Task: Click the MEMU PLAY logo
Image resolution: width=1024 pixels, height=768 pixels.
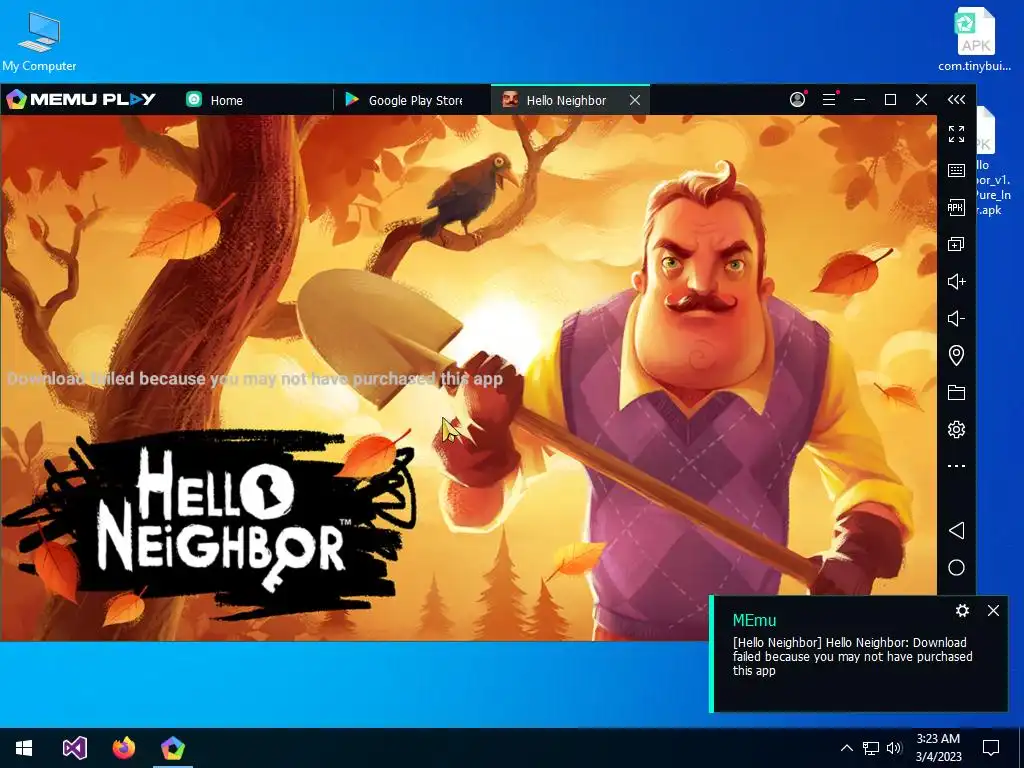Action: click(81, 99)
